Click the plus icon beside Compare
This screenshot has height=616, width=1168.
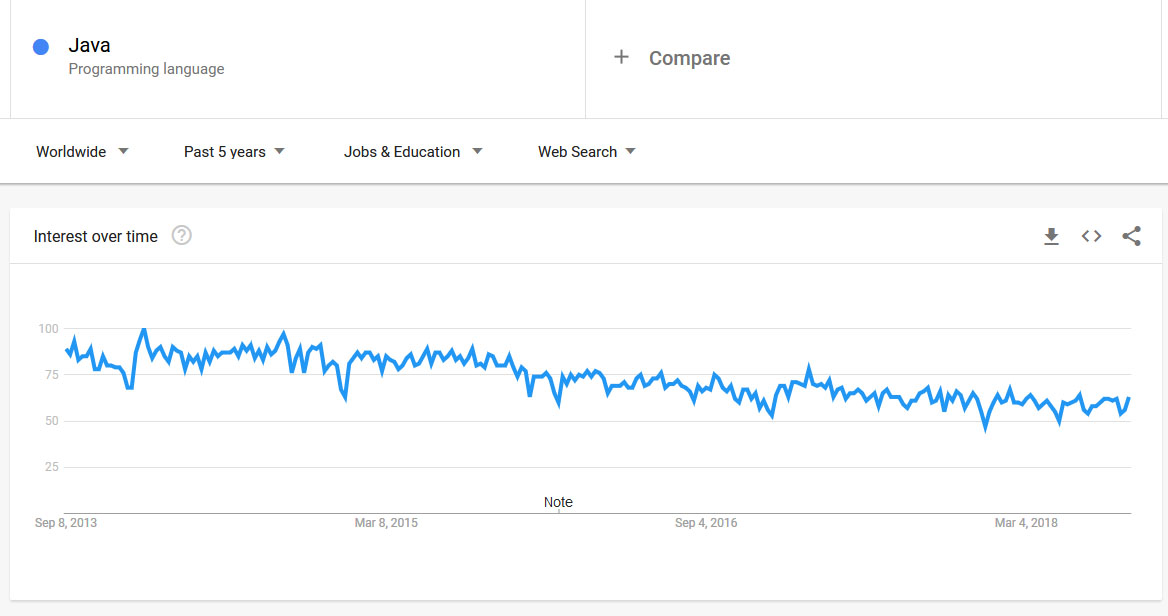click(621, 58)
